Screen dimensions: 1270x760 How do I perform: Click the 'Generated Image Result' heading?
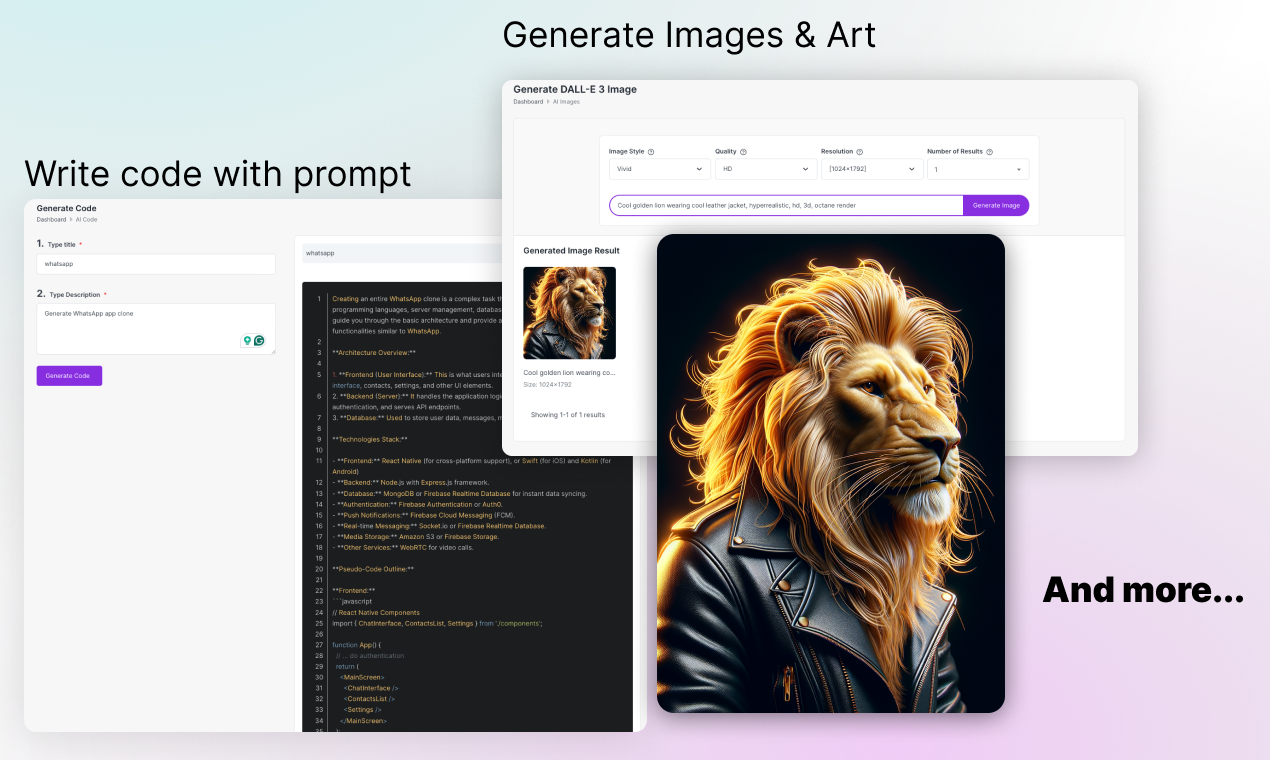(x=571, y=250)
